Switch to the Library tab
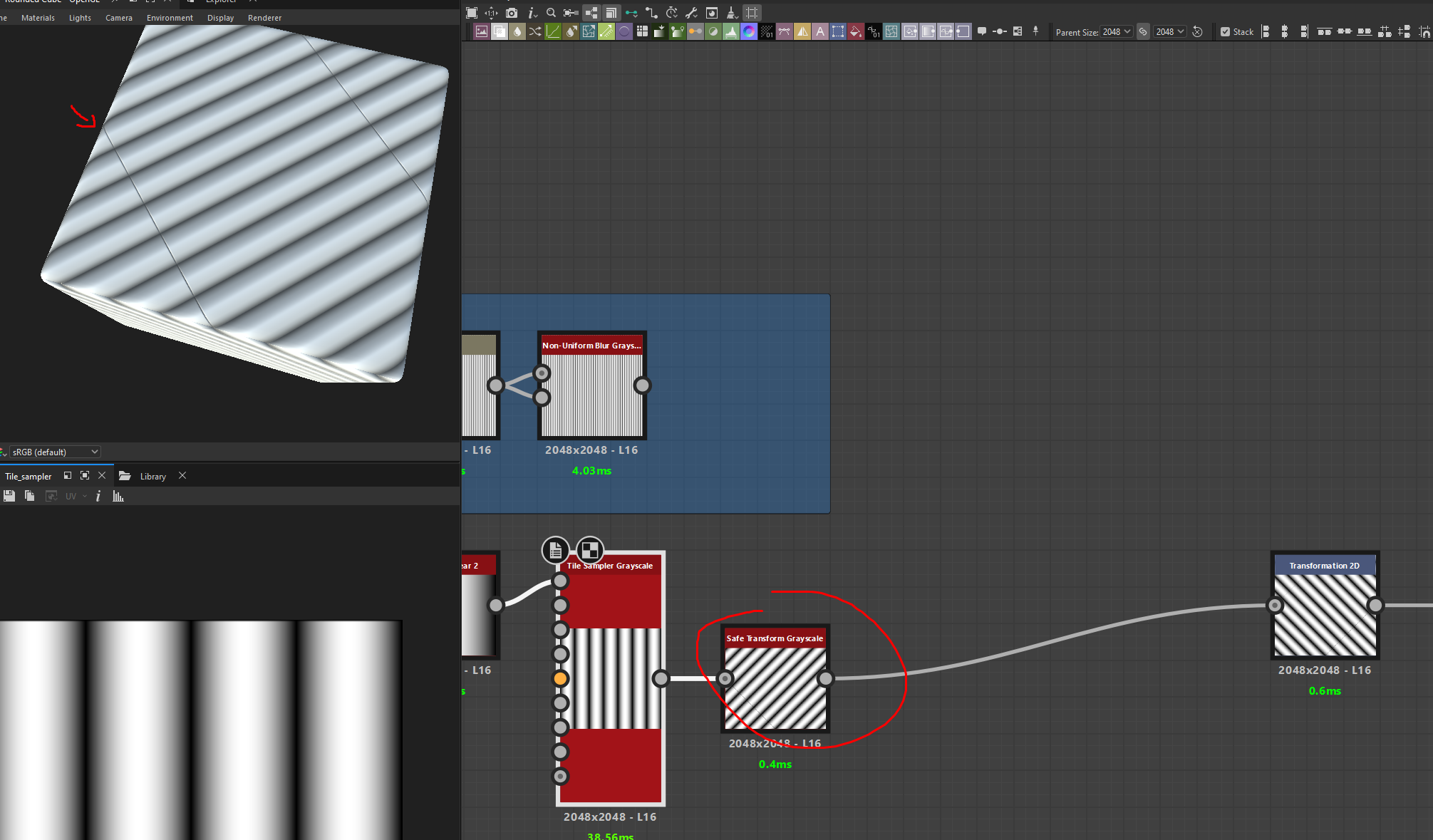Viewport: 1433px width, 840px height. click(152, 476)
